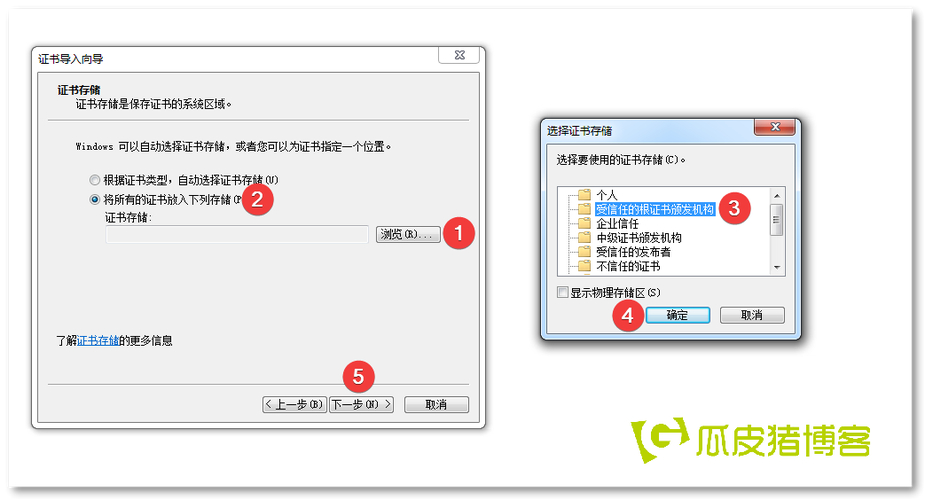Select 受信任的发布者 store
925x500 pixels.
pos(634,252)
